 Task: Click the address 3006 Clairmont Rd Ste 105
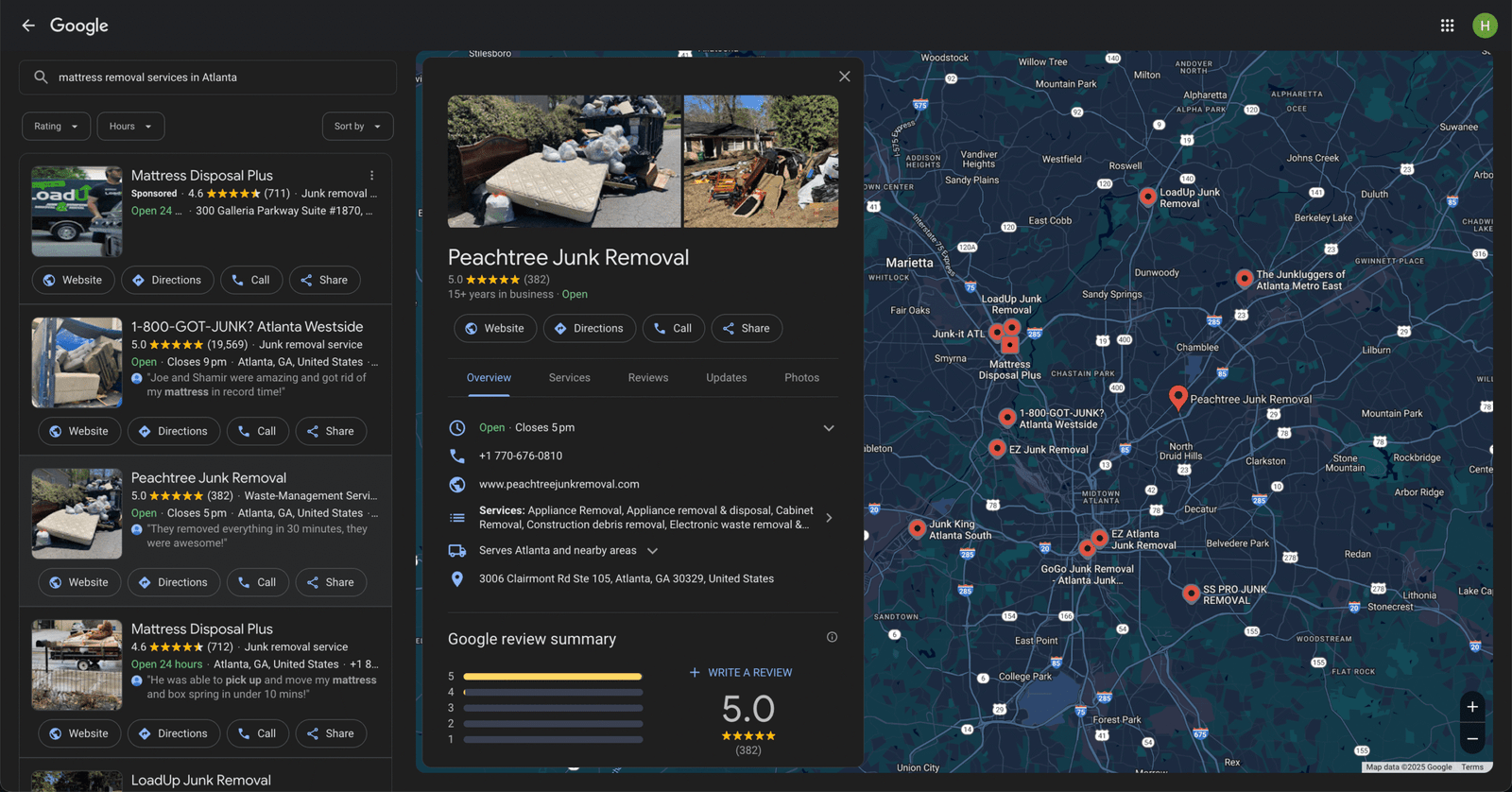pyautogui.click(x=627, y=578)
